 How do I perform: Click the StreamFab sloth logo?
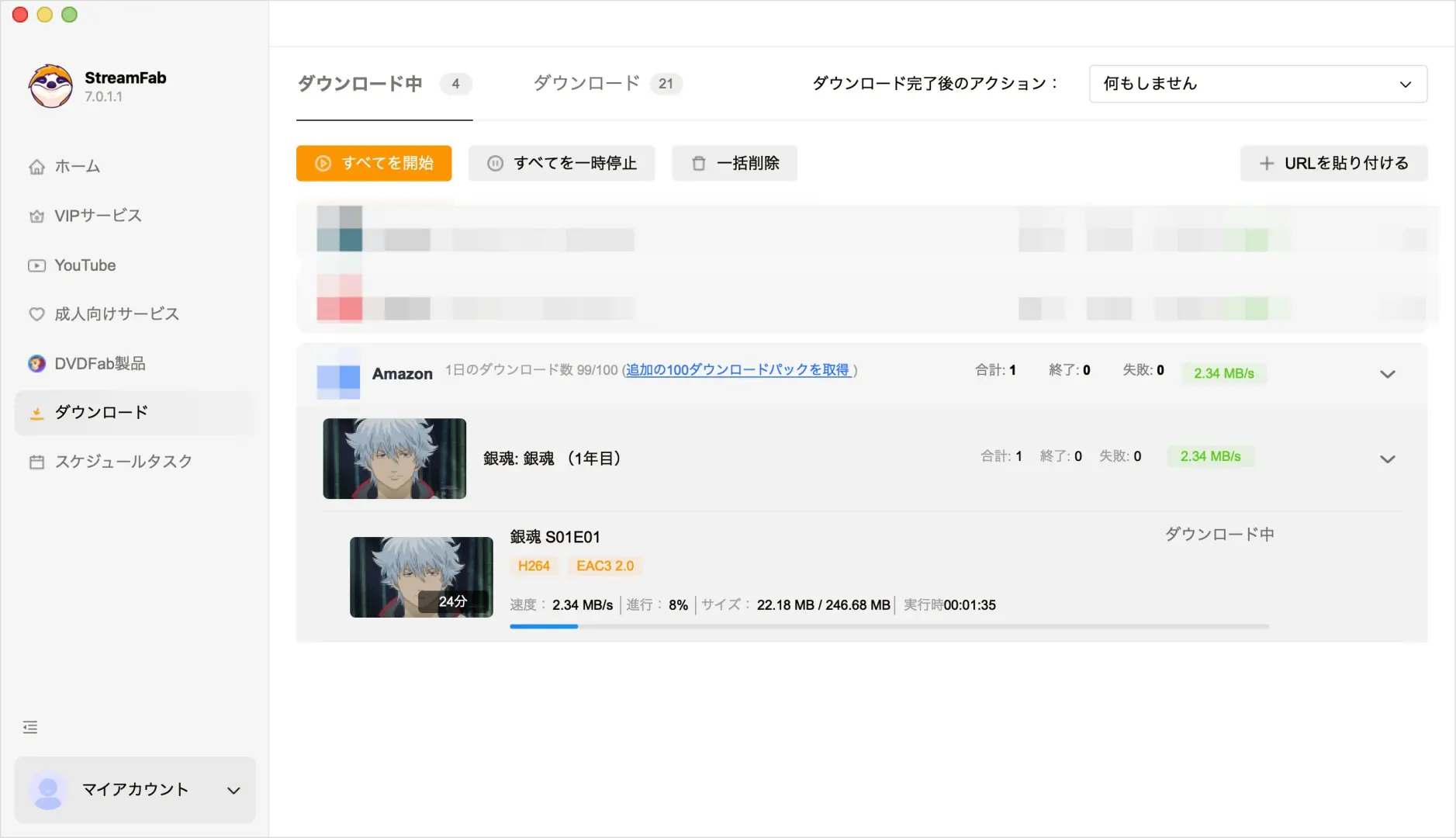click(x=51, y=85)
